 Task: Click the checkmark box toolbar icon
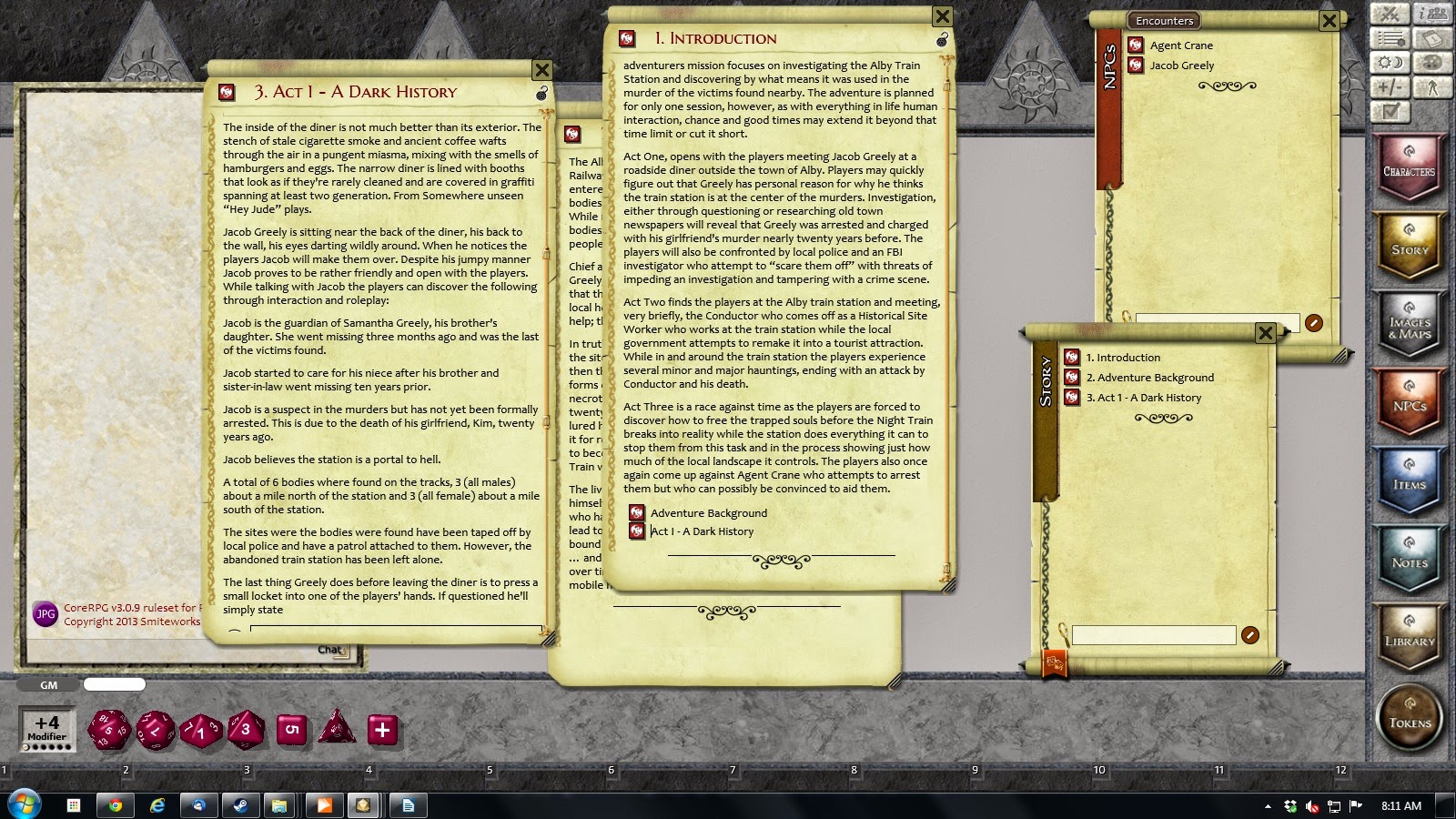tap(1390, 112)
